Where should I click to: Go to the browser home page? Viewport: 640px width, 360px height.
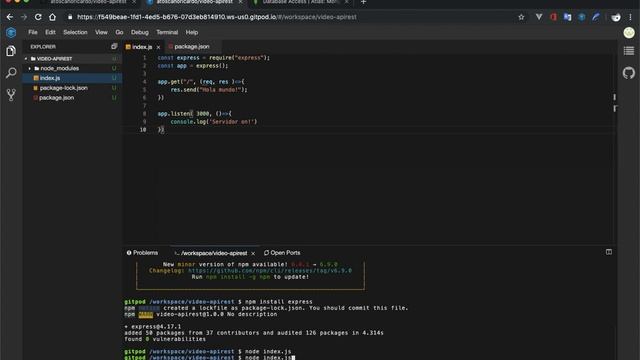(x=52, y=17)
